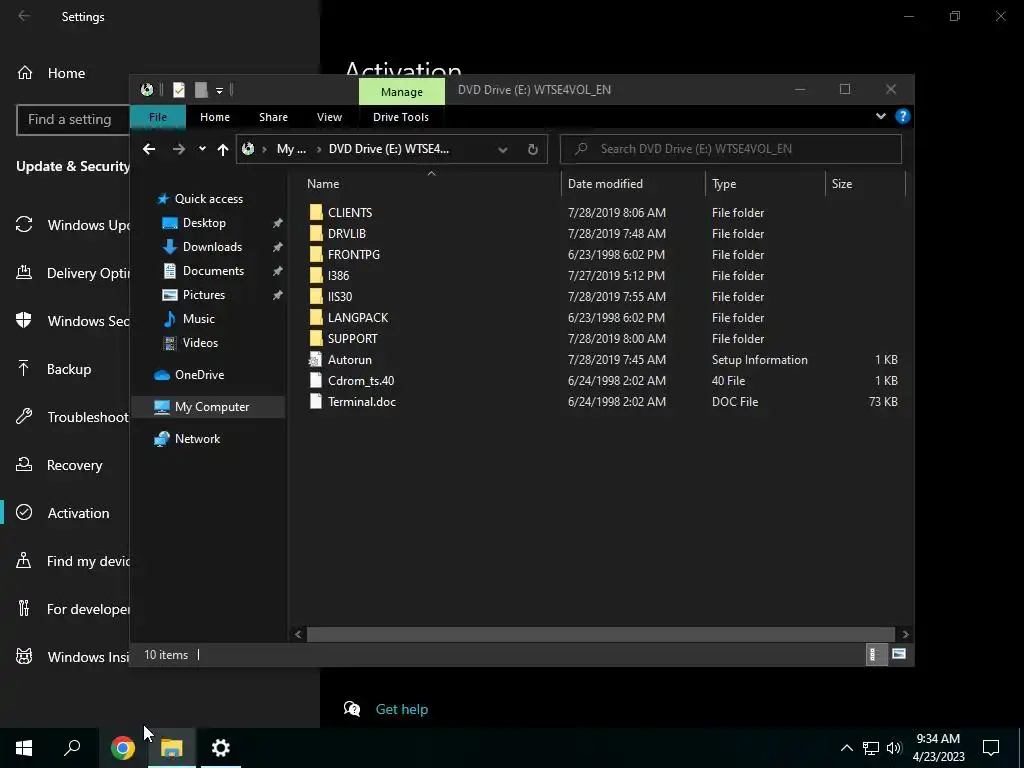
Task: Open Music in navigation pane
Action: (199, 319)
